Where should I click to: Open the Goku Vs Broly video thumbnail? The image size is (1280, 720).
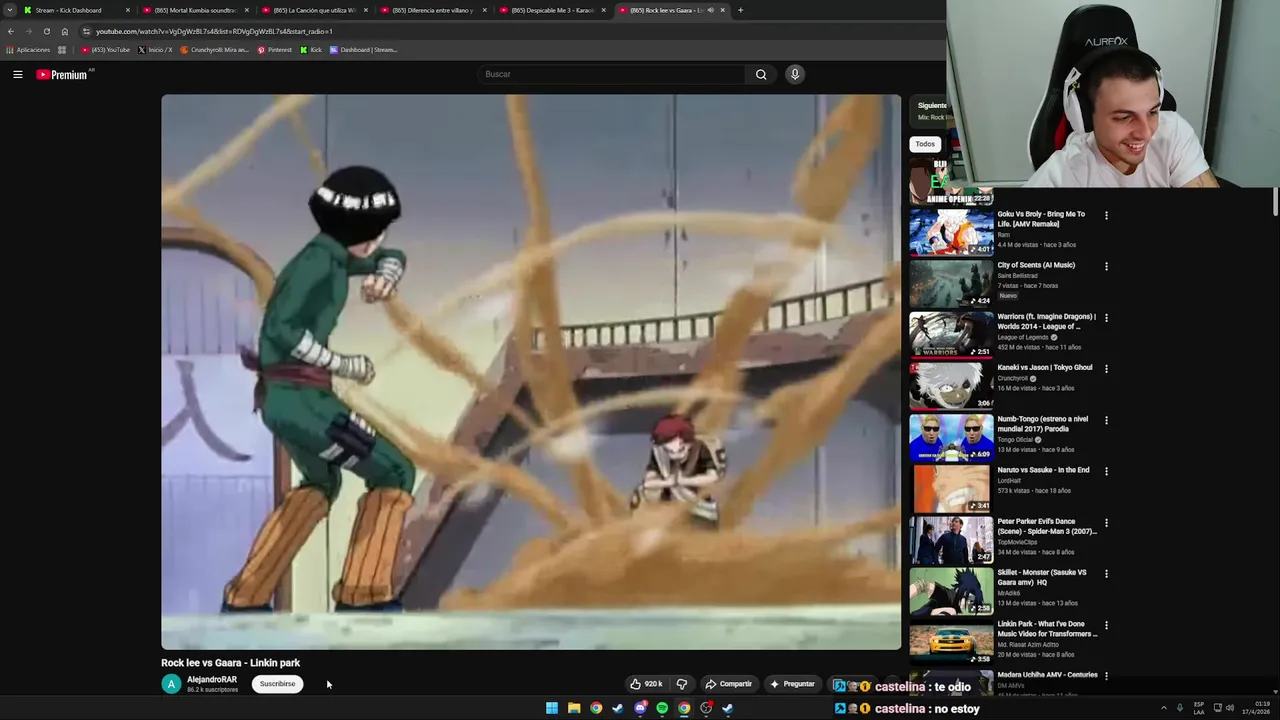[x=951, y=232]
